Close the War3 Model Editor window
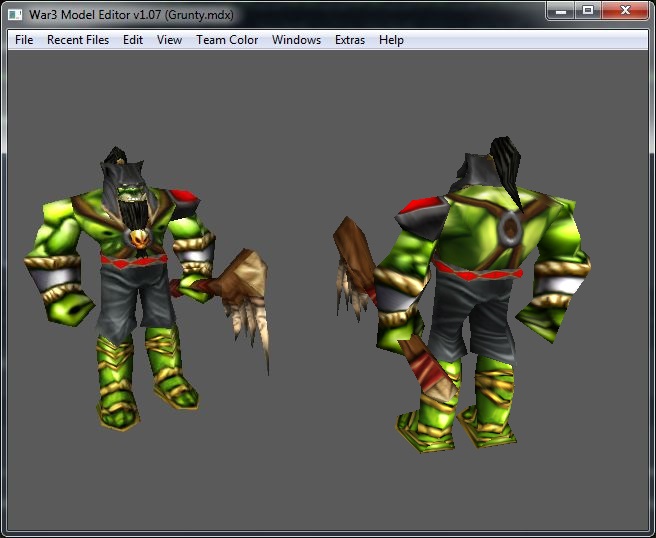Viewport: 656px width, 538px height. tap(625, 10)
